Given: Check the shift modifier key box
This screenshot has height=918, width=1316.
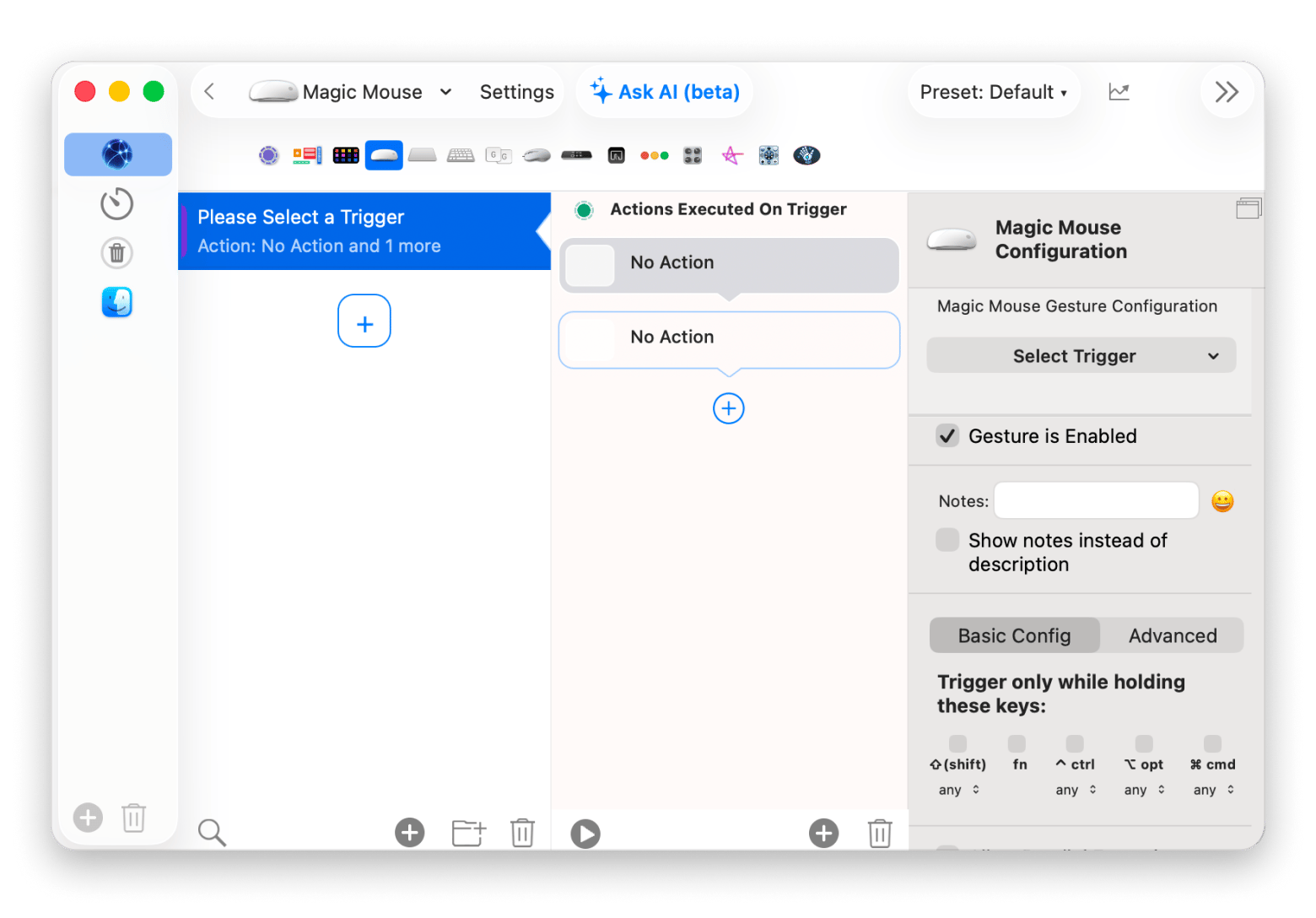Looking at the screenshot, I should (x=957, y=743).
